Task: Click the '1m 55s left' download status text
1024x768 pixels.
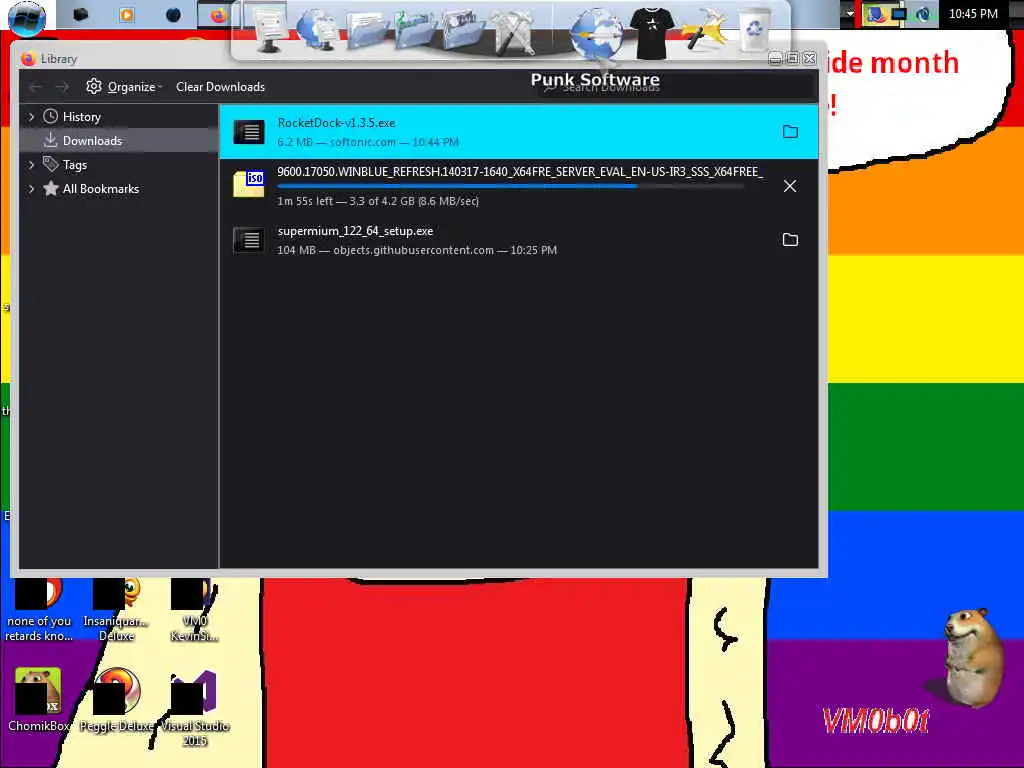Action: click(x=305, y=201)
